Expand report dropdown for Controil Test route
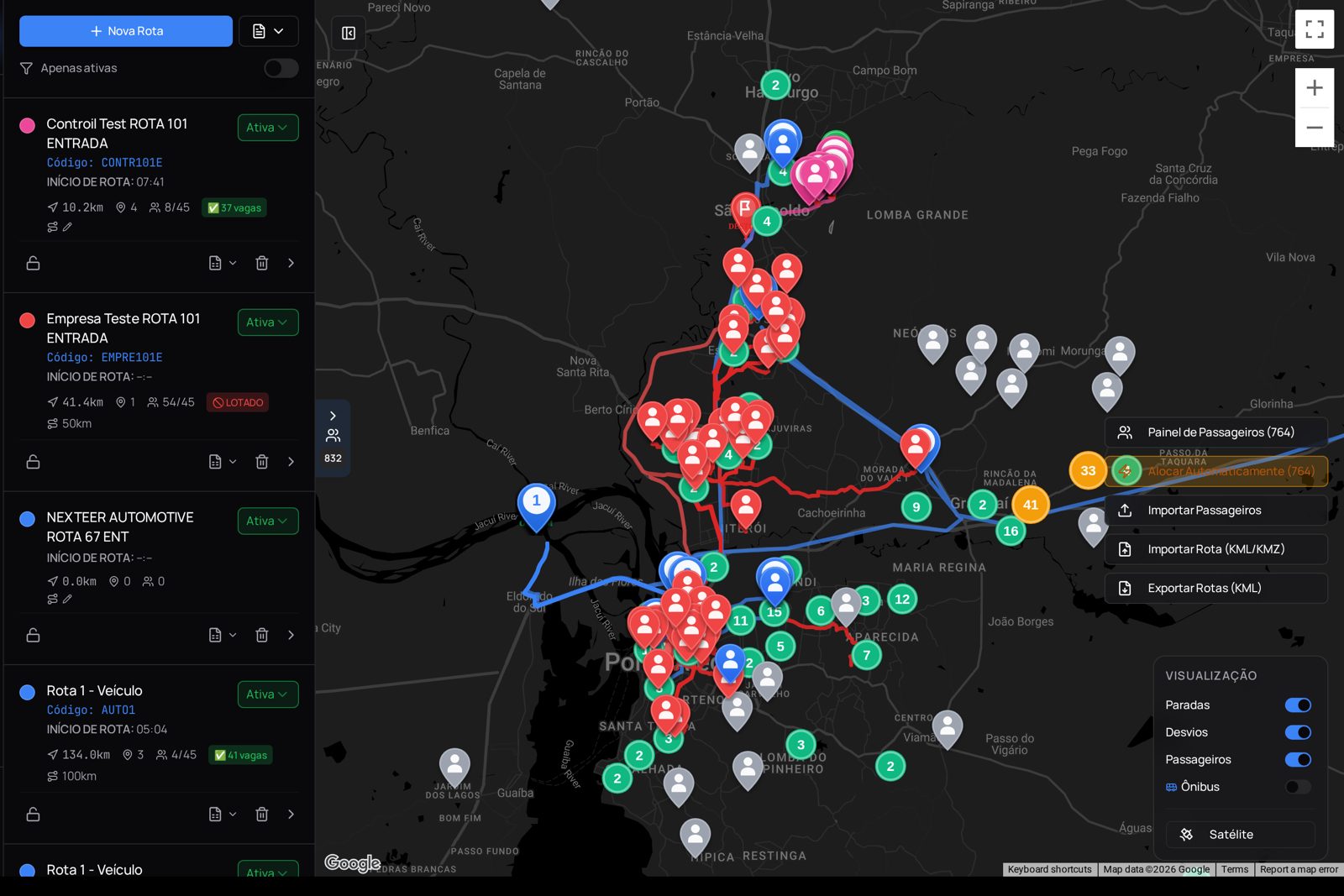This screenshot has height=896, width=1344. [x=223, y=263]
